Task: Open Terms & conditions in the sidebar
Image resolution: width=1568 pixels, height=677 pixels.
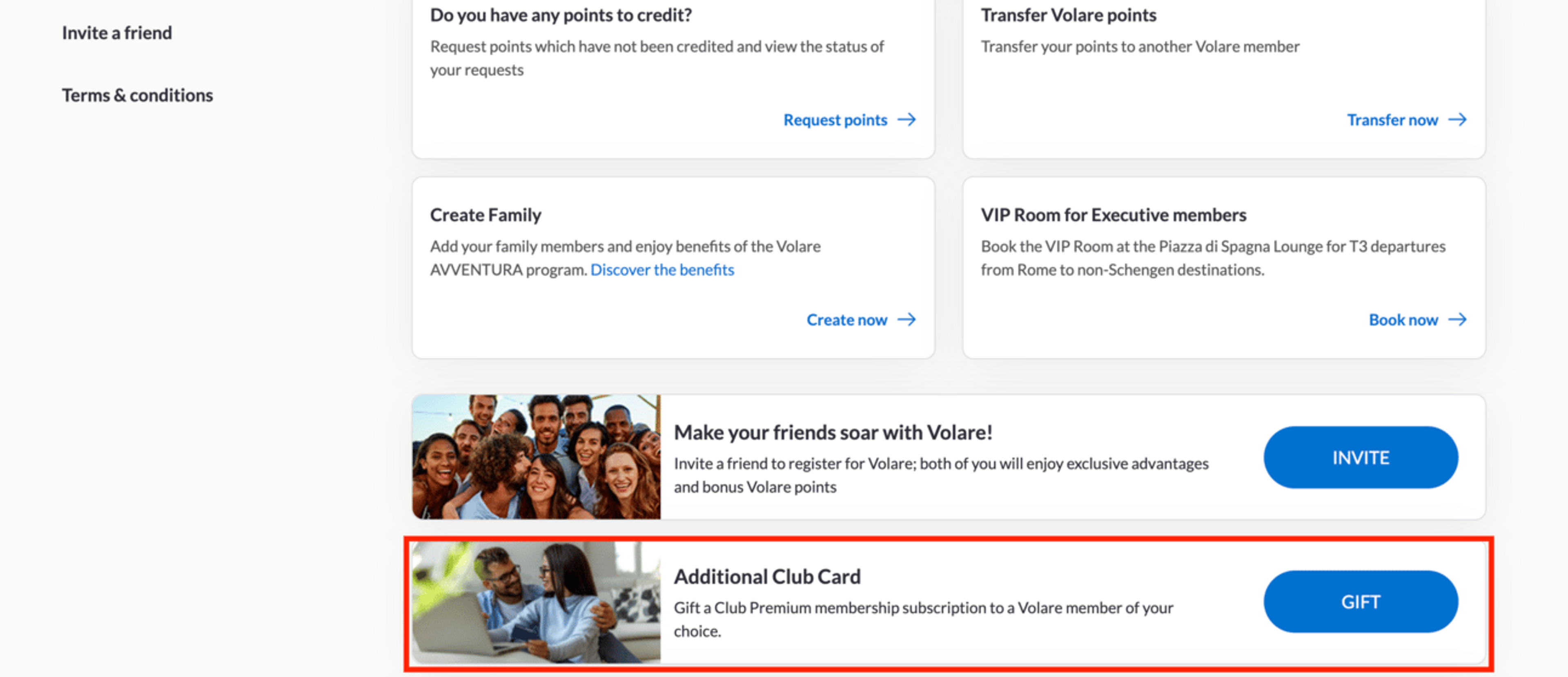Action: pyautogui.click(x=138, y=95)
